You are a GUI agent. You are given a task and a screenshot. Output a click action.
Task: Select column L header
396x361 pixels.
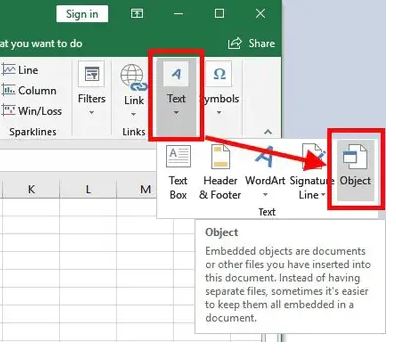click(88, 189)
